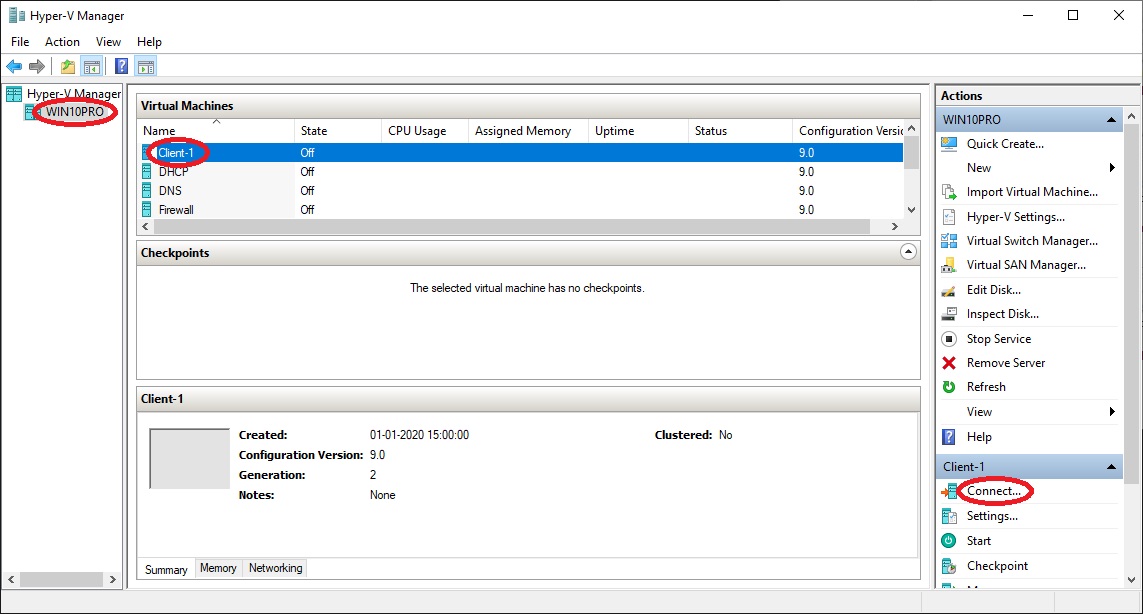
Task: Click the Virtual Machines list scroll-down arrow
Action: pyautogui.click(x=911, y=210)
